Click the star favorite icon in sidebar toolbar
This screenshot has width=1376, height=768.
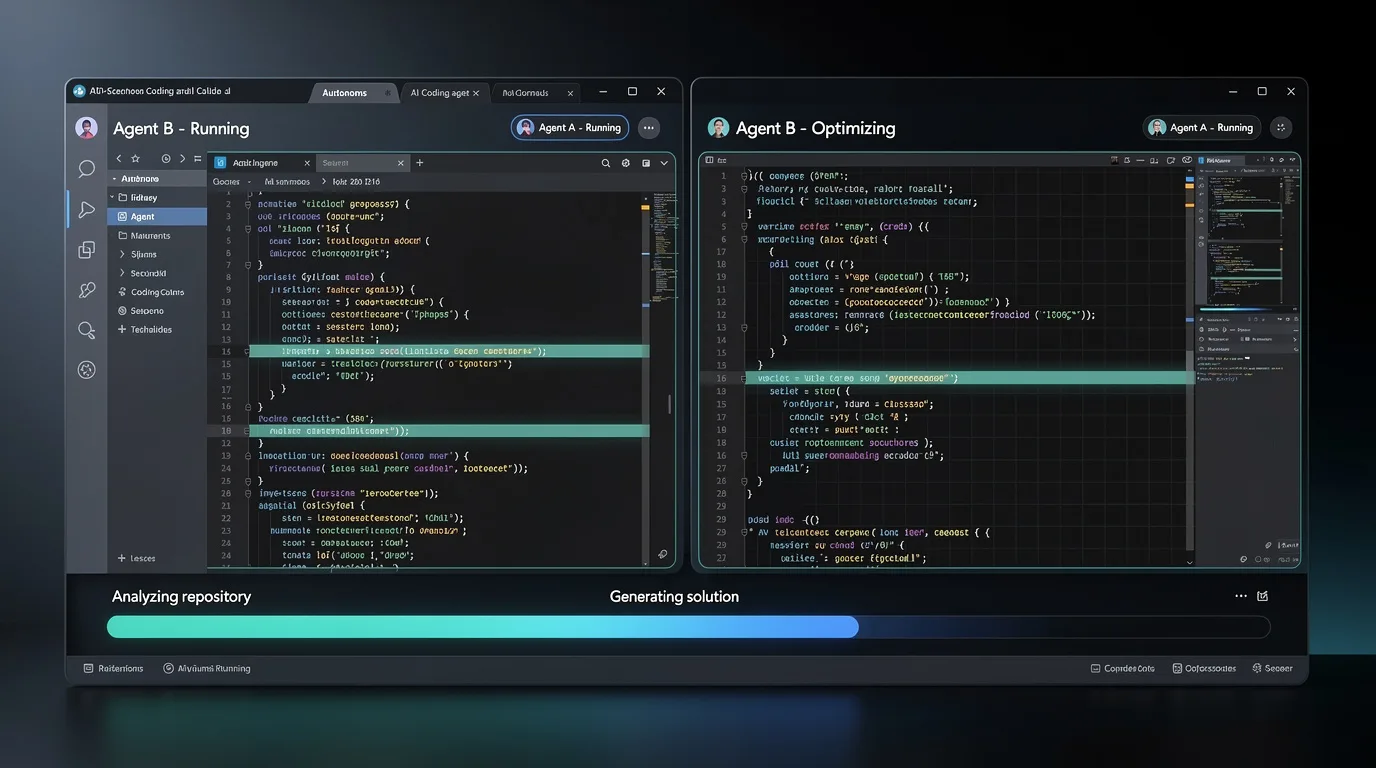(136, 158)
